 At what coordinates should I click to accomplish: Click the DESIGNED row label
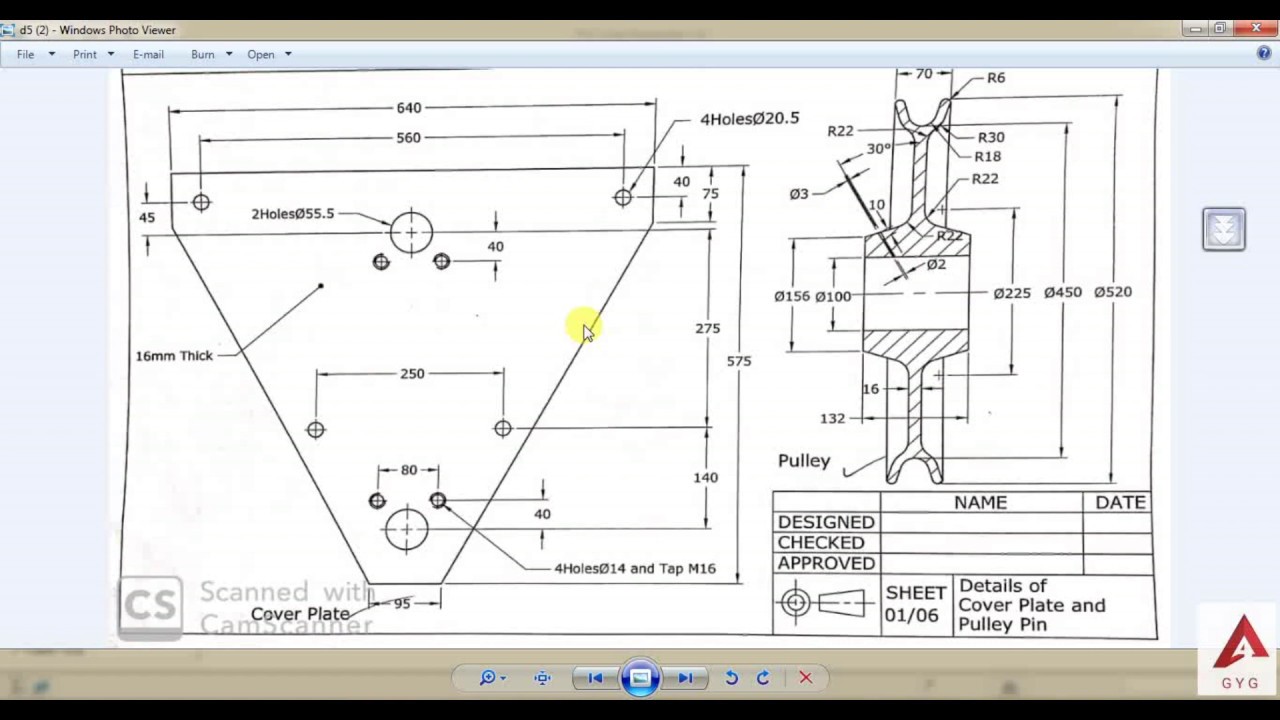[826, 522]
